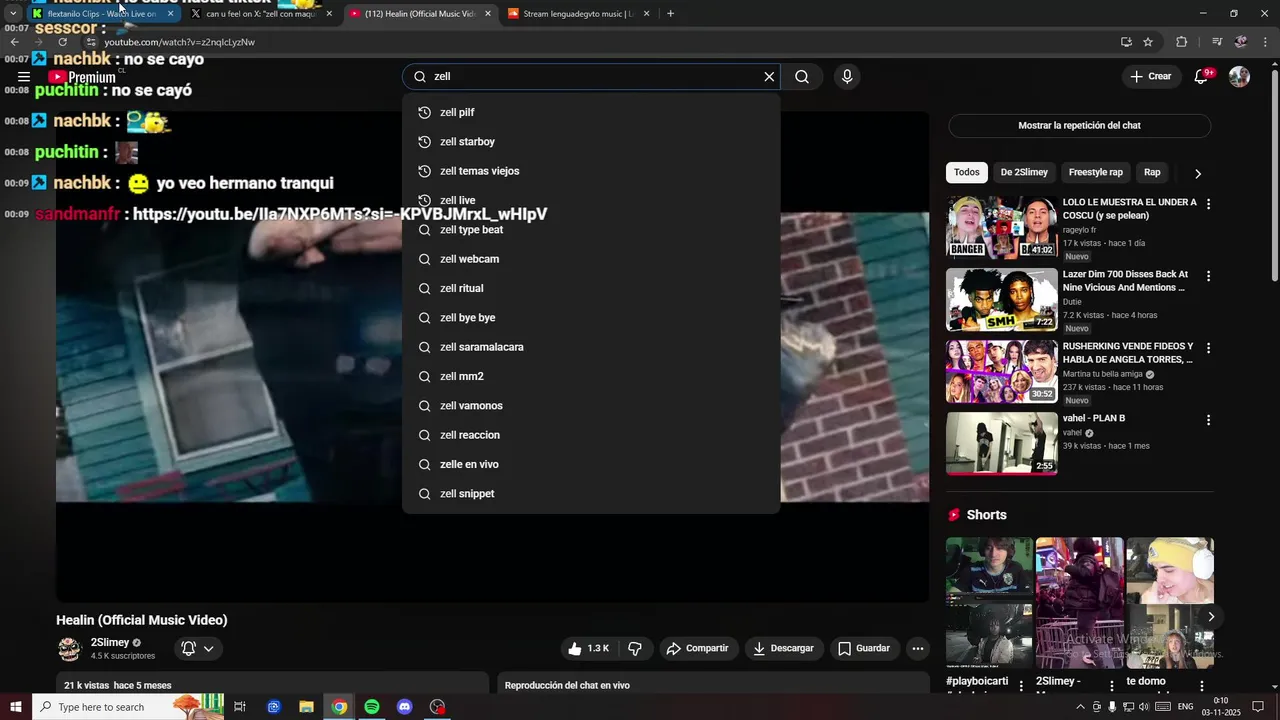This screenshot has width=1280, height=720.
Task: Choose 'zell bye bye' suggestion
Action: 591,318
